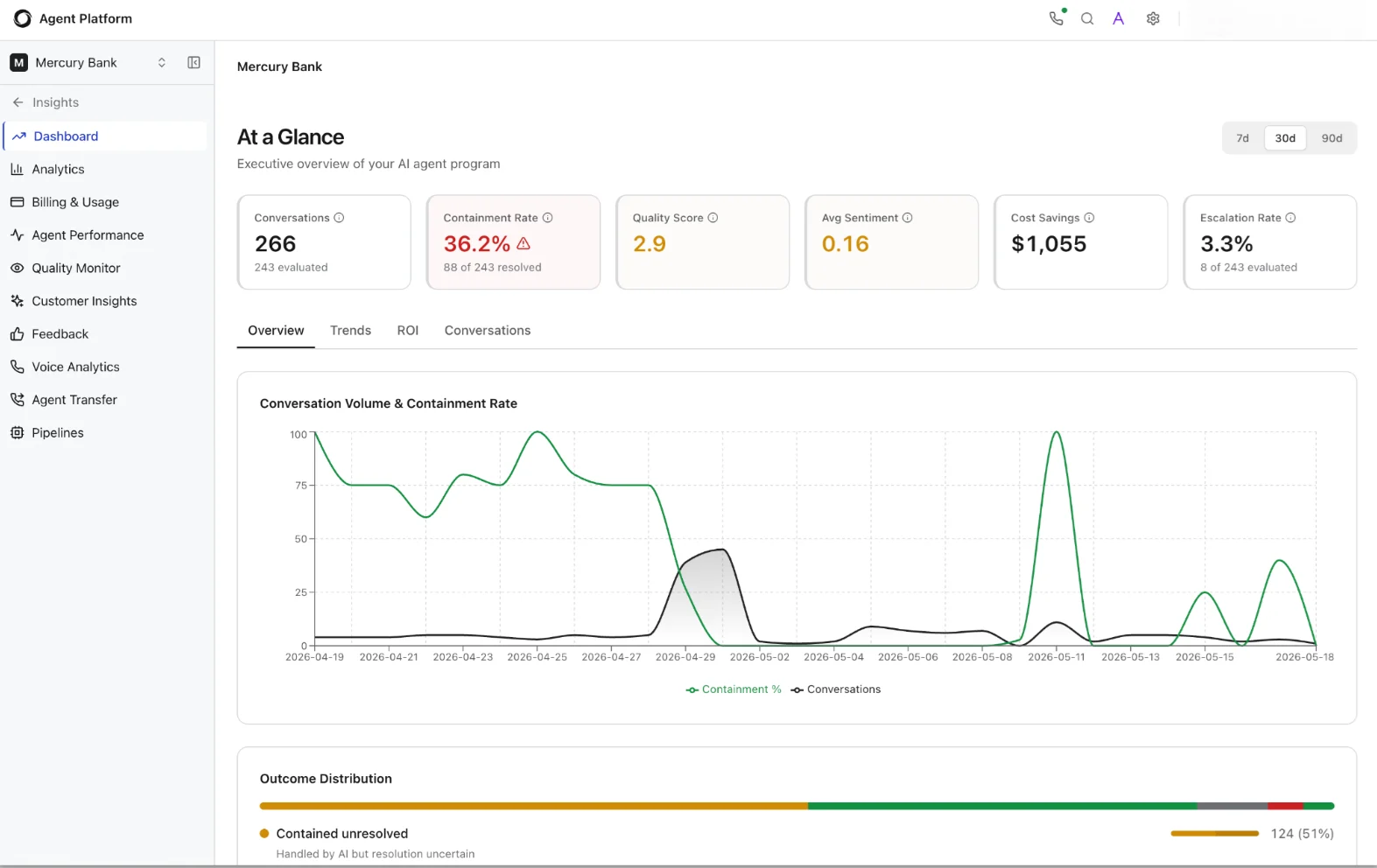The image size is (1377, 868).
Task: Click the Conversations info icon
Action: 339,218
